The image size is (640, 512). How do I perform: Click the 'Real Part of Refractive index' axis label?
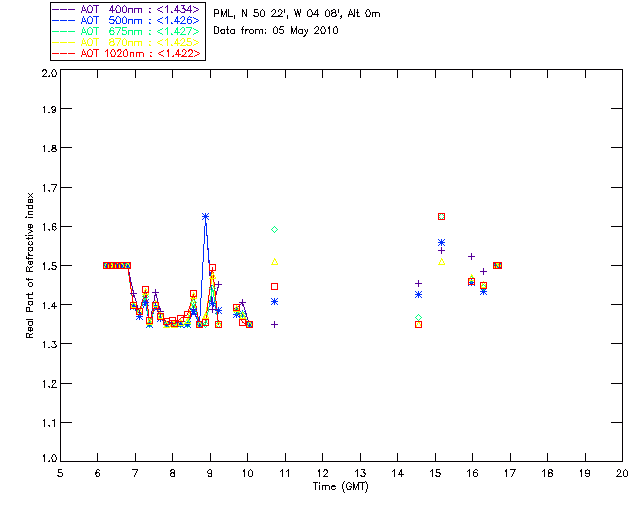29,265
